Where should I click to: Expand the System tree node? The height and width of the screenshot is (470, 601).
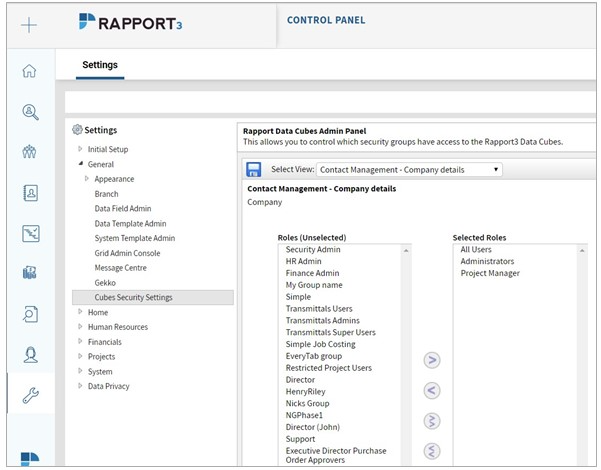[x=80, y=371]
